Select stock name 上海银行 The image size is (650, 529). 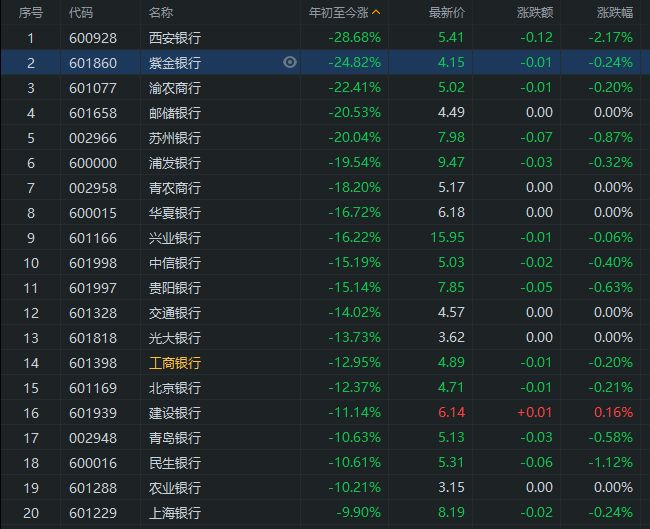click(x=175, y=513)
